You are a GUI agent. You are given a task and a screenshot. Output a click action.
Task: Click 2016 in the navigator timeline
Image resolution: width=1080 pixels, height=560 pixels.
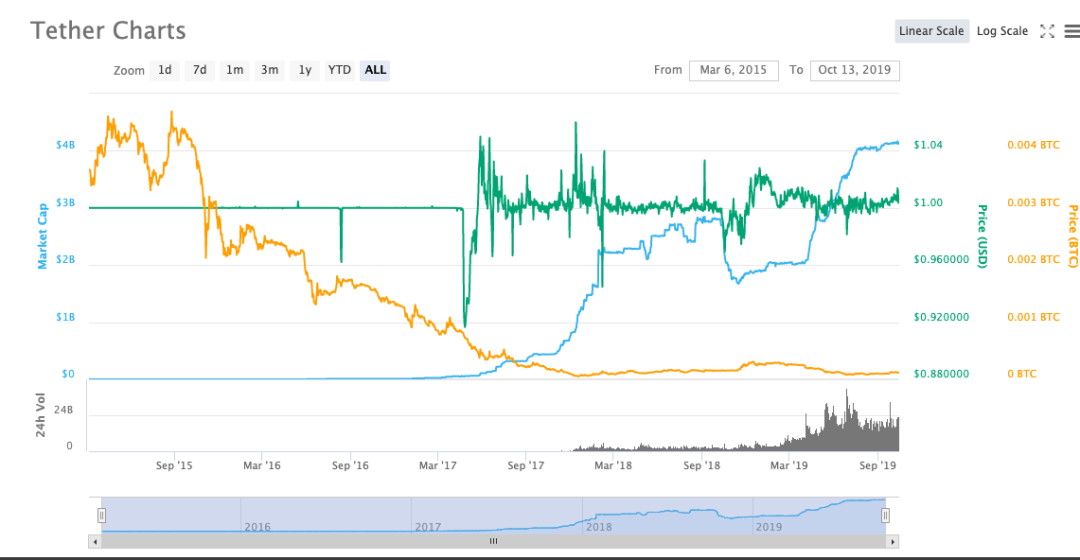coord(258,527)
